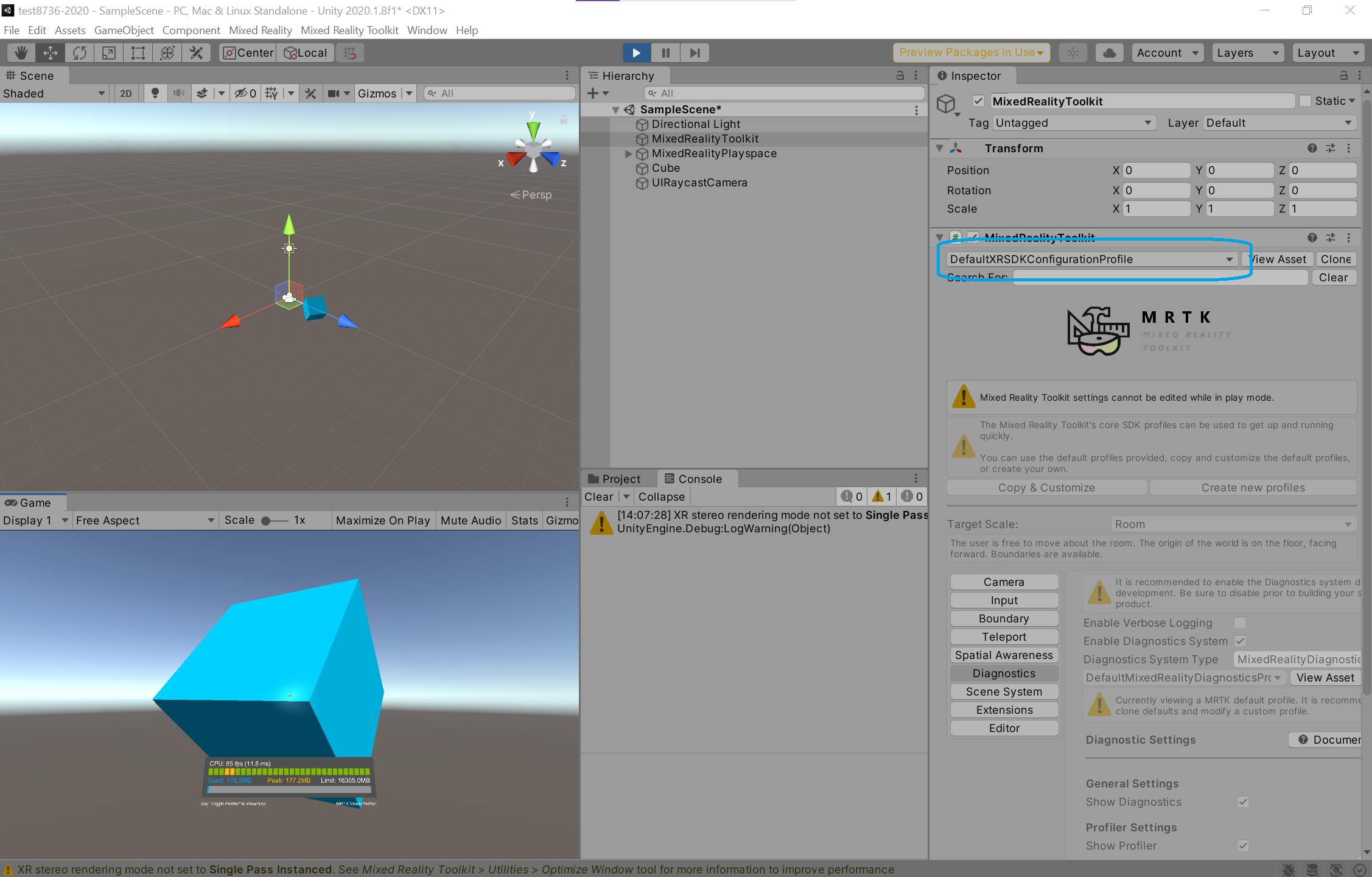Open Free Aspect dropdown in Game view
This screenshot has width=1372, height=877.
[x=145, y=521]
